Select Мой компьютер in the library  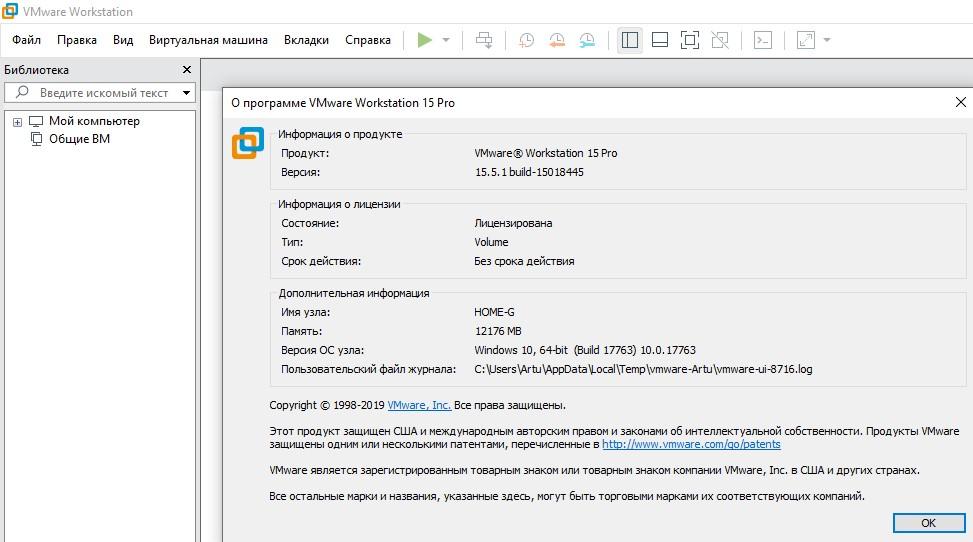coord(94,121)
